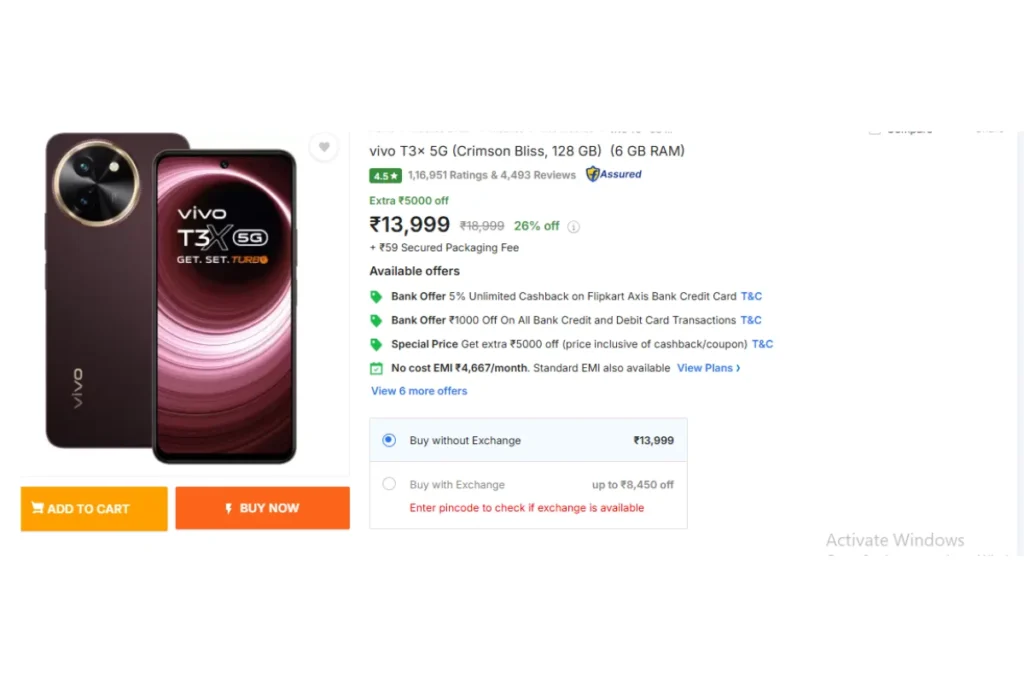Open the ratings and reviews count link
This screenshot has width=1024, height=683.
click(492, 175)
